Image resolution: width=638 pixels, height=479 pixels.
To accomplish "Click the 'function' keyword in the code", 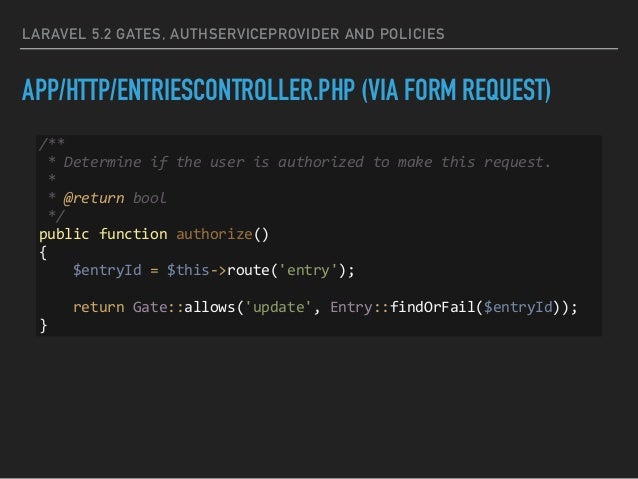I will tap(133, 234).
